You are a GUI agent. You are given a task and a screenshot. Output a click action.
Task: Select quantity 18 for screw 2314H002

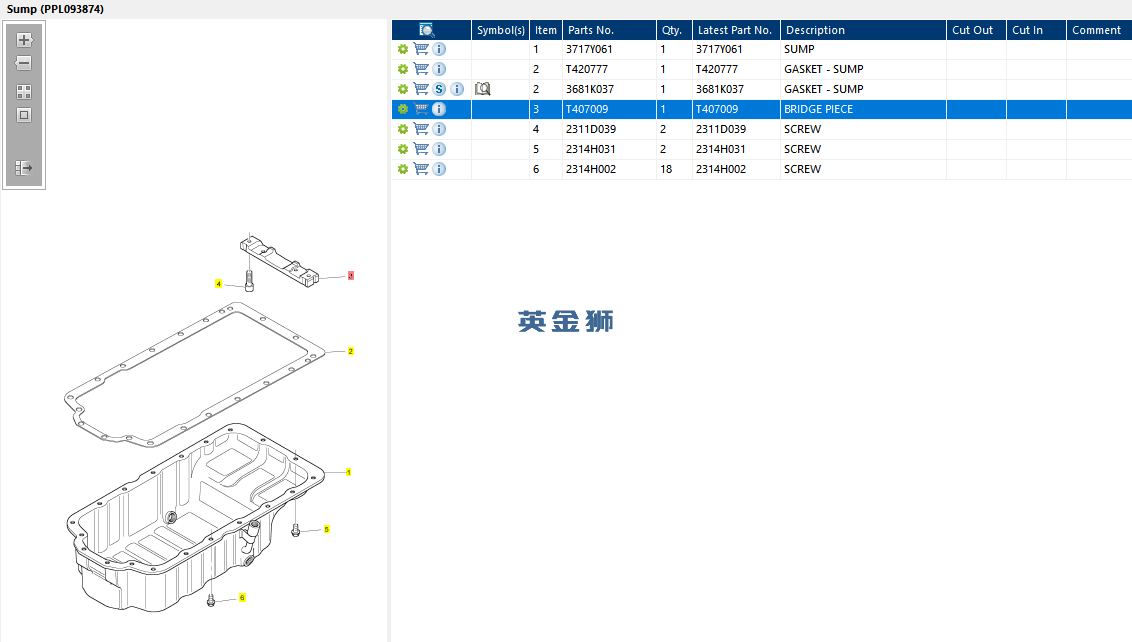pos(666,169)
